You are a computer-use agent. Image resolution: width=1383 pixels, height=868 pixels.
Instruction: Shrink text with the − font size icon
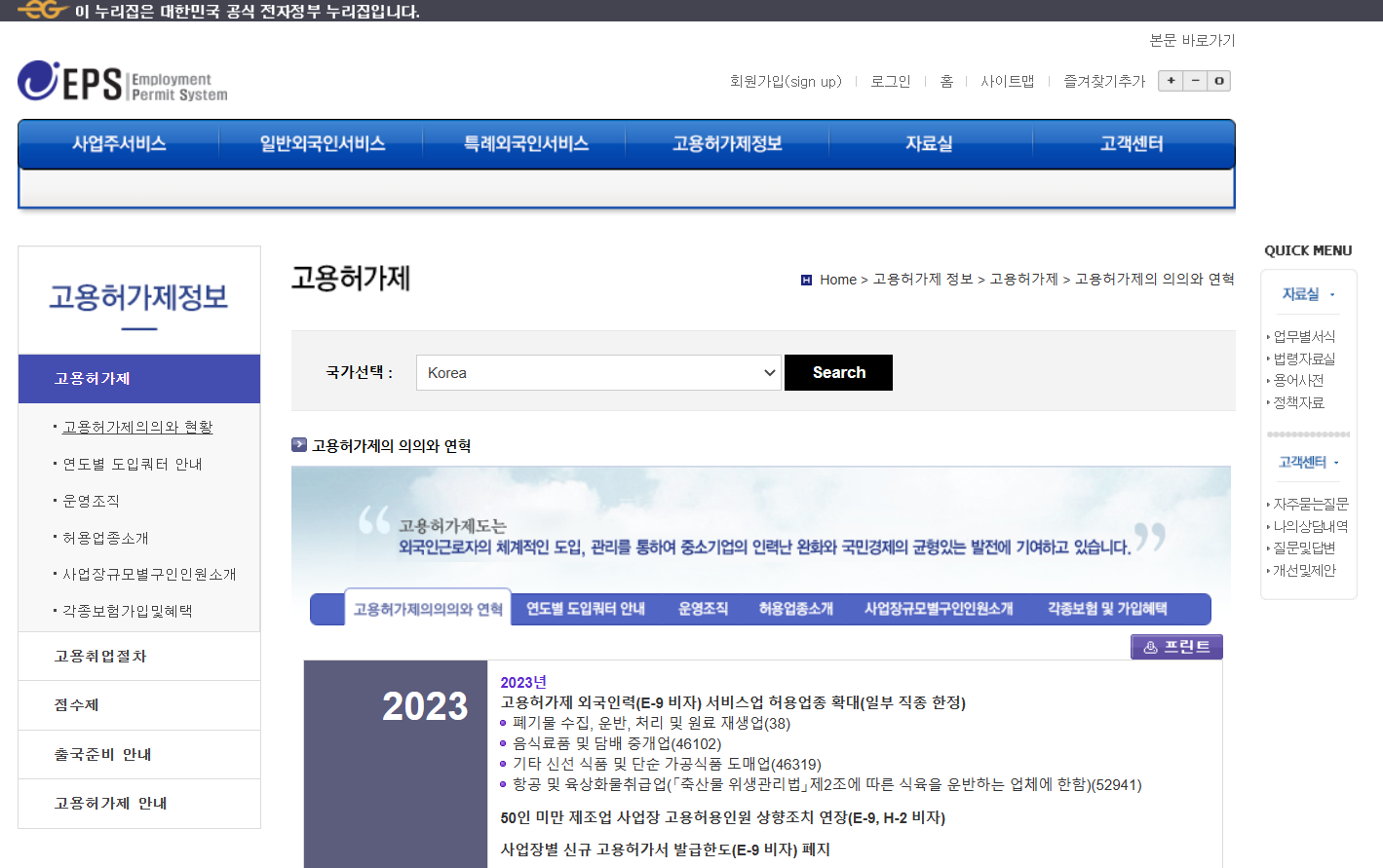1194,81
